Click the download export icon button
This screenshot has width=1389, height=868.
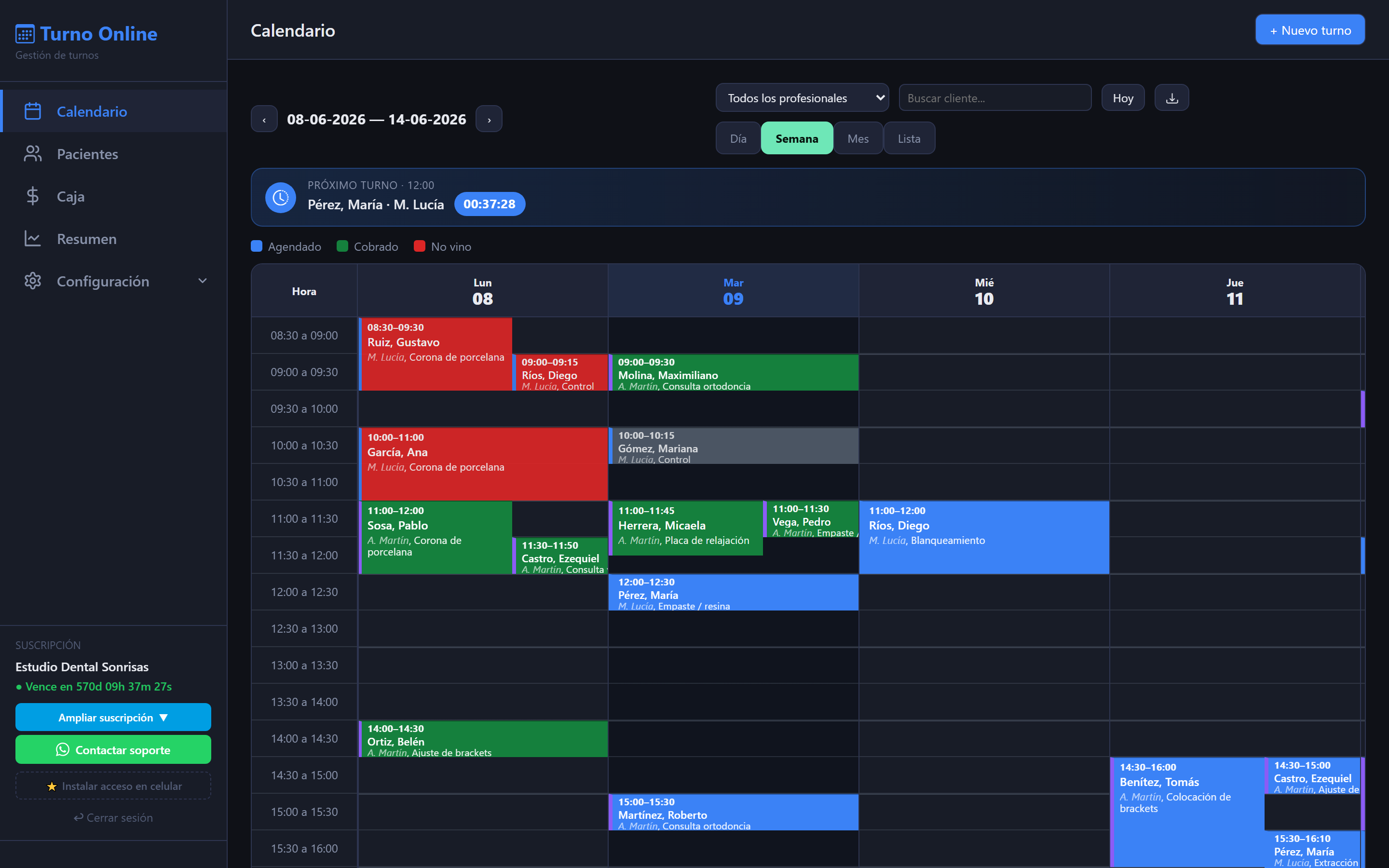(1172, 98)
